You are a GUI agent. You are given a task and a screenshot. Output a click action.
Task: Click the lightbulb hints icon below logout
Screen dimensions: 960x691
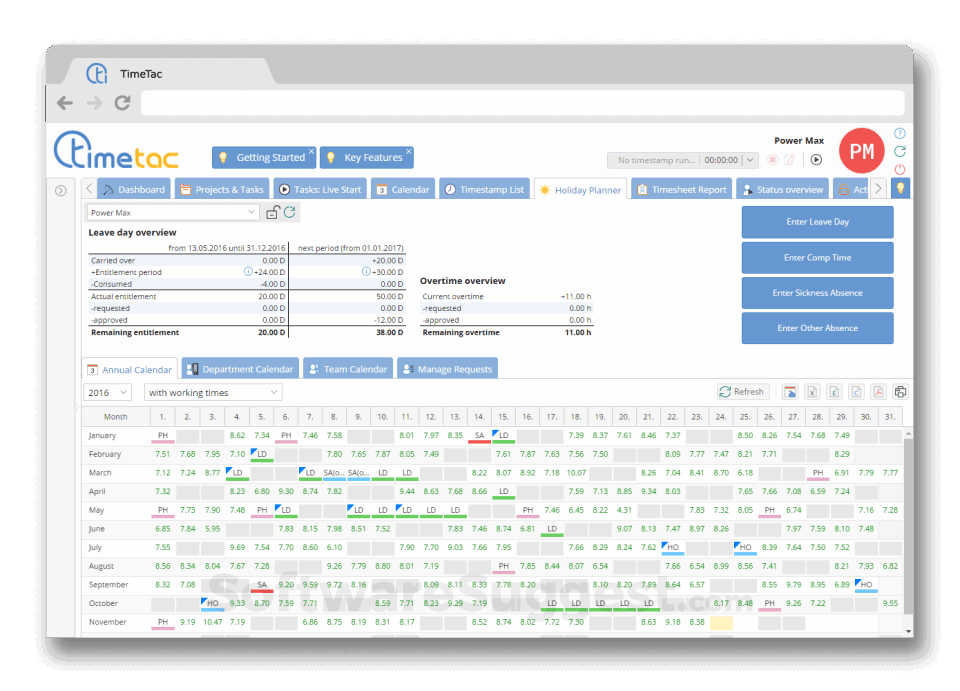(x=899, y=187)
